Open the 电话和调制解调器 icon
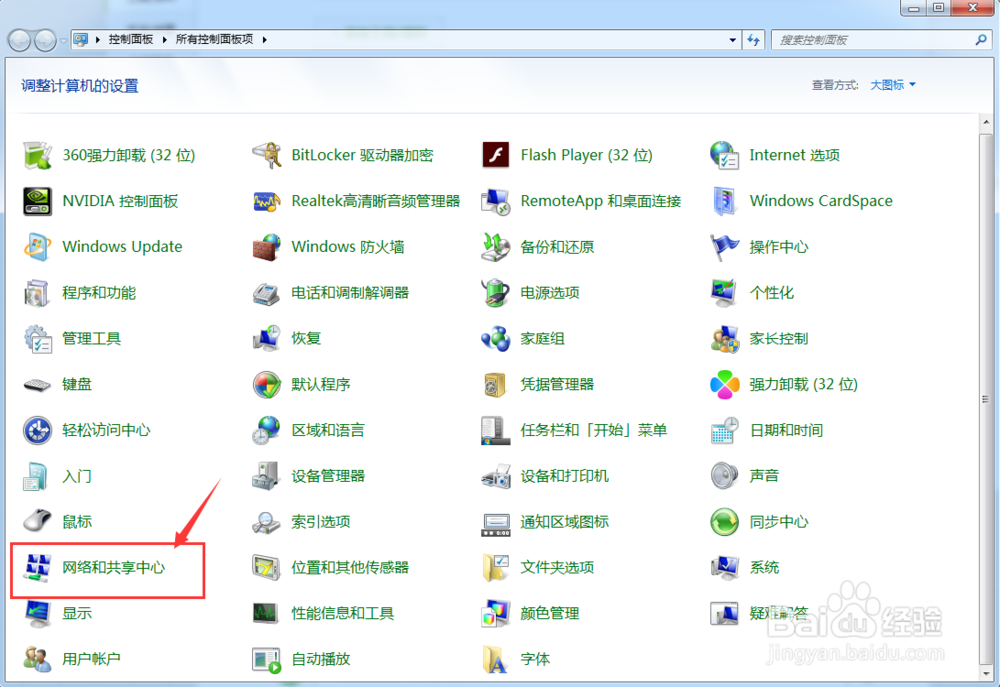1000x687 pixels. [267, 293]
